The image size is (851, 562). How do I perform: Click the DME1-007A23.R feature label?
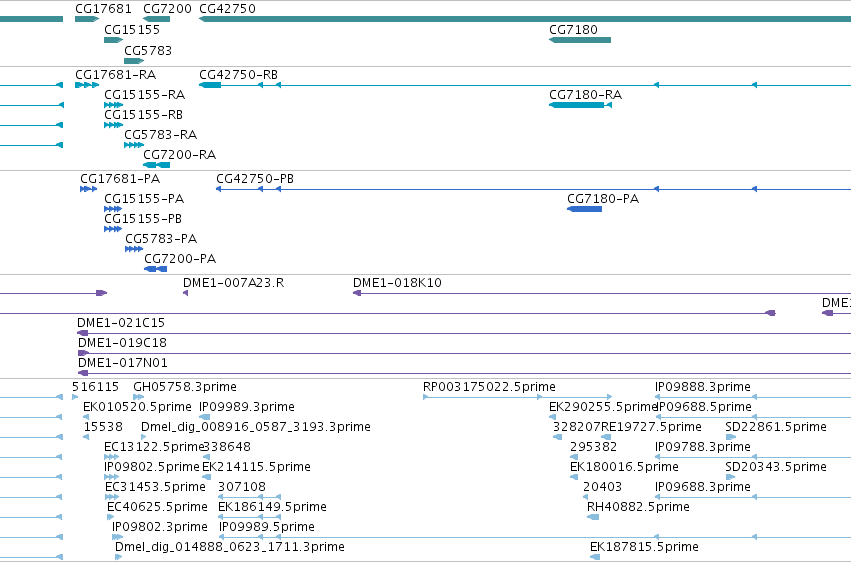coord(233,283)
